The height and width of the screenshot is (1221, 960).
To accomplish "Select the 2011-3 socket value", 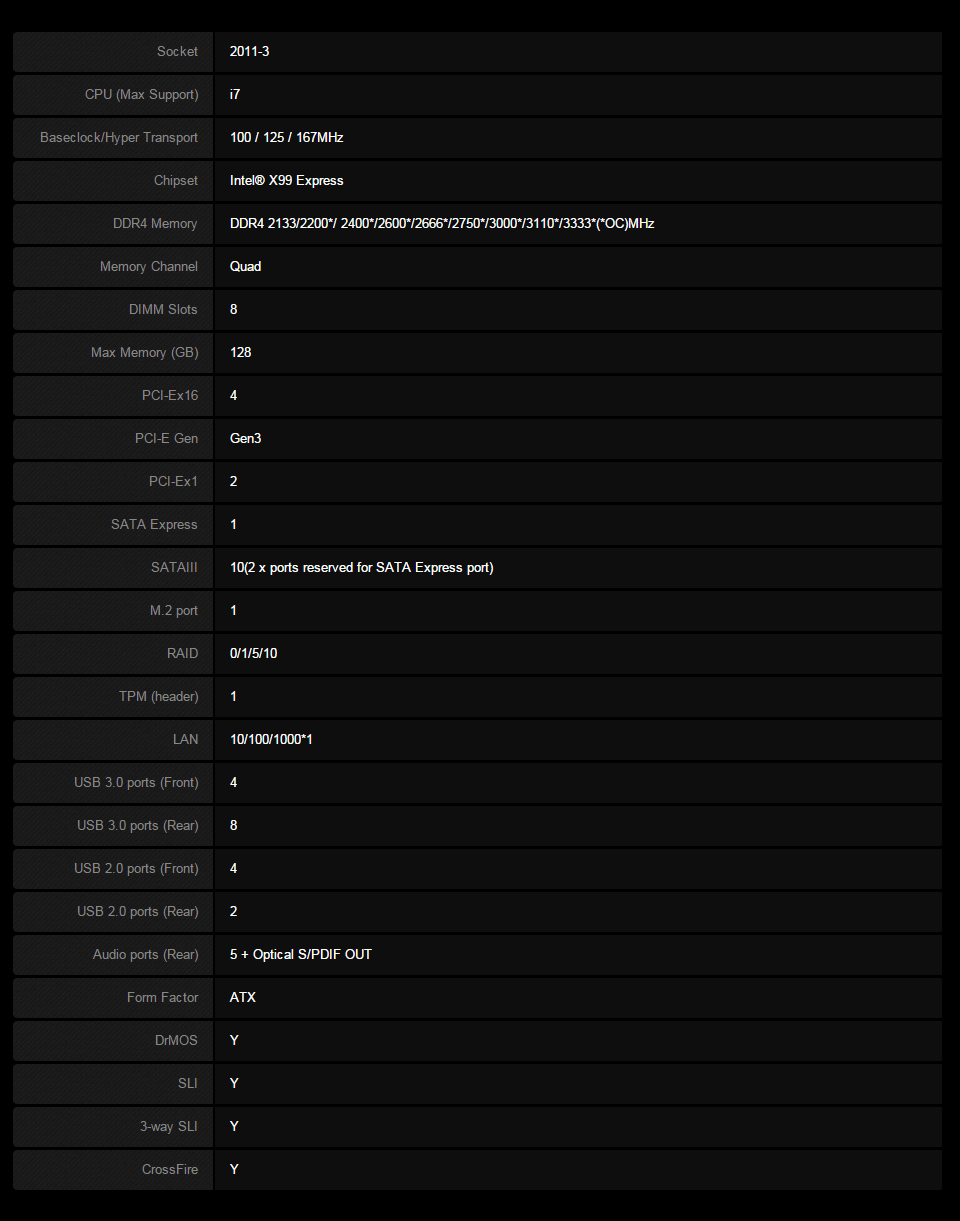I will (249, 51).
